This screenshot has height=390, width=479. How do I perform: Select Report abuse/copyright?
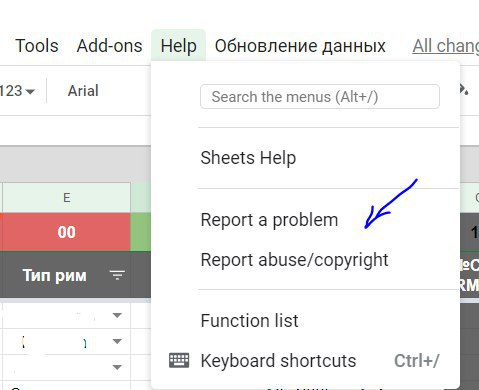[x=294, y=260]
